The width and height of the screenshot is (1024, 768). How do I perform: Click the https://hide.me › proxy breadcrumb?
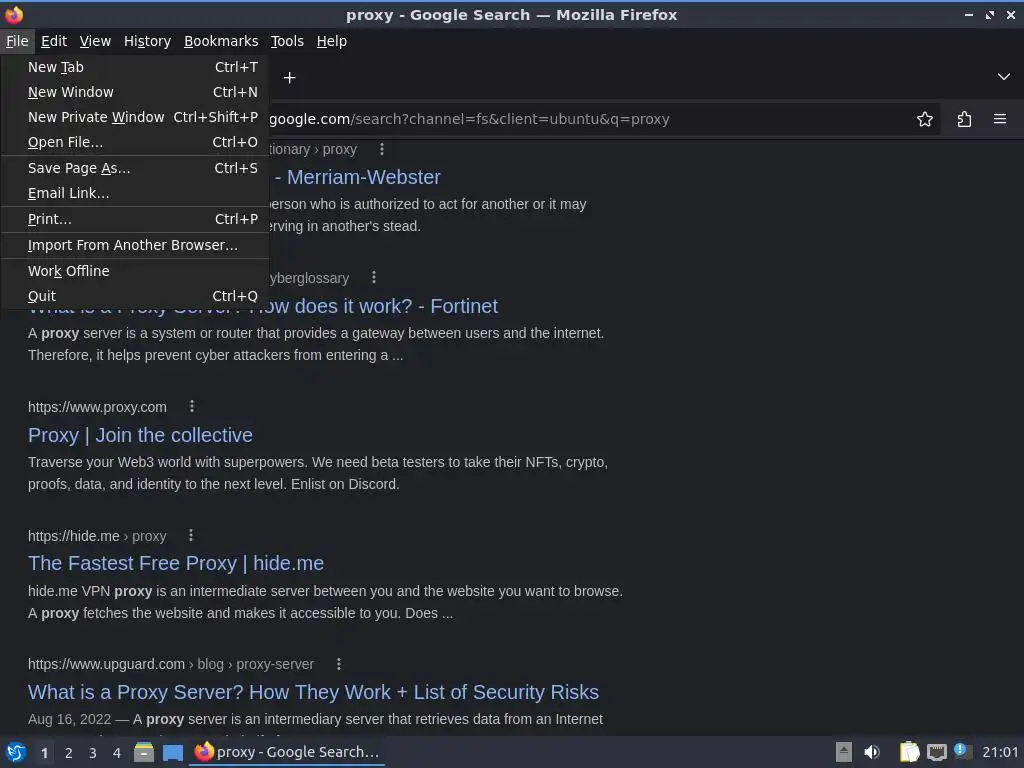coord(97,536)
